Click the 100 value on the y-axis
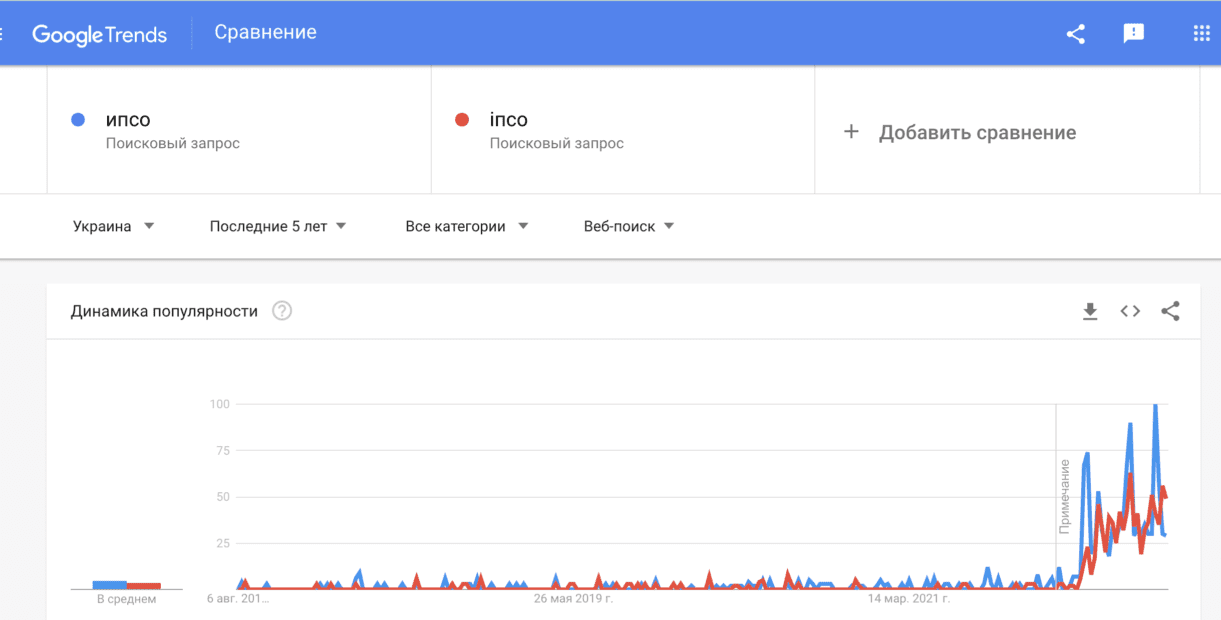1221x620 pixels. 219,404
